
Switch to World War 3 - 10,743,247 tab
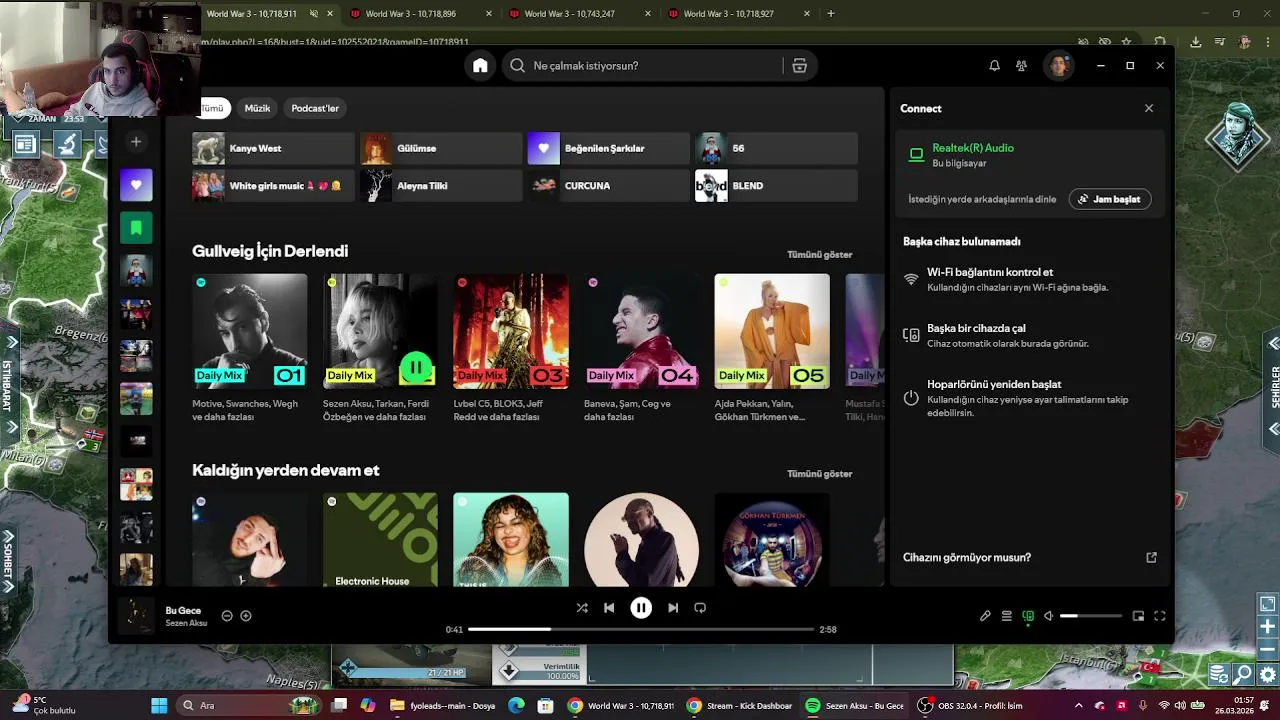[x=581, y=14]
